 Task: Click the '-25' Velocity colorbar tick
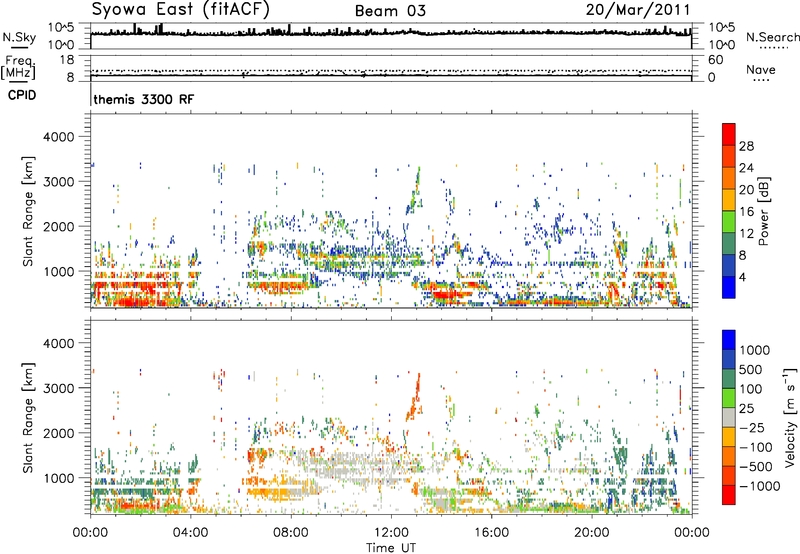coord(752,427)
